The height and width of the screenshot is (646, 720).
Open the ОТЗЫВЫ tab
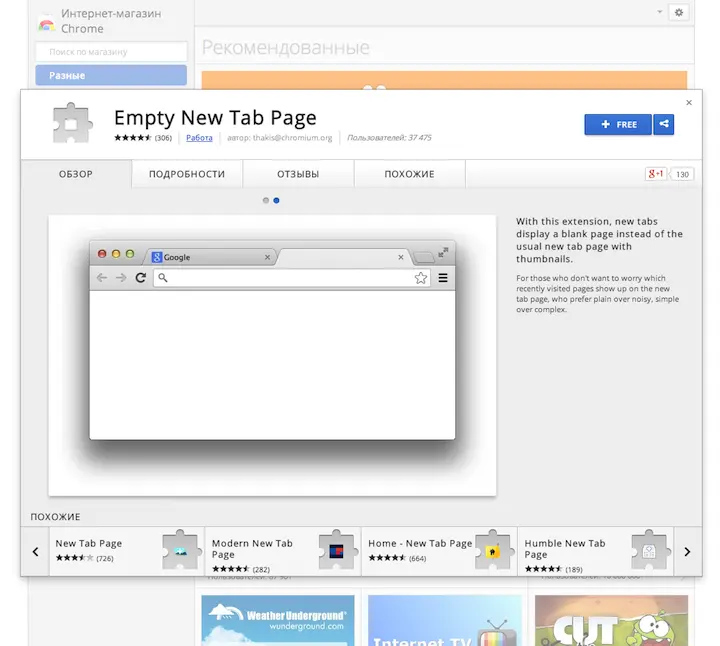click(x=298, y=174)
